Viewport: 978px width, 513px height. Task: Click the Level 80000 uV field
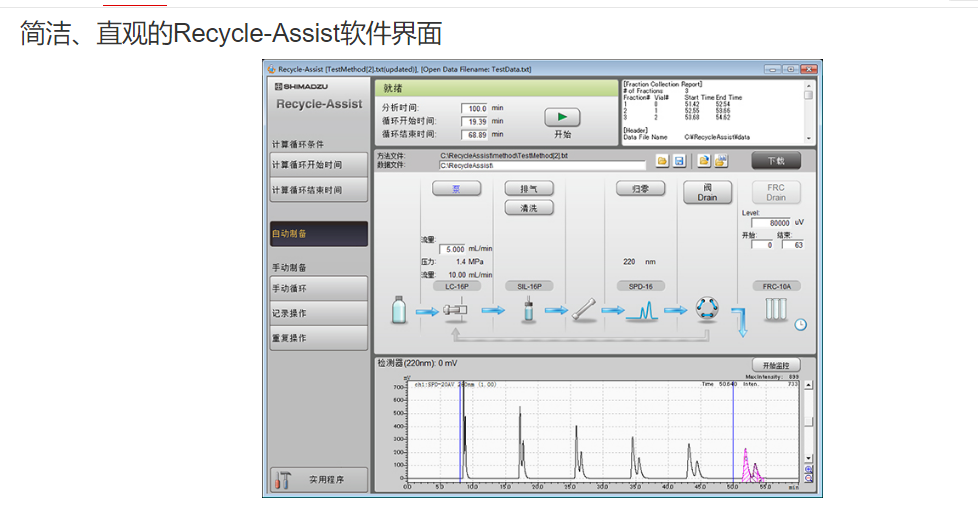772,223
